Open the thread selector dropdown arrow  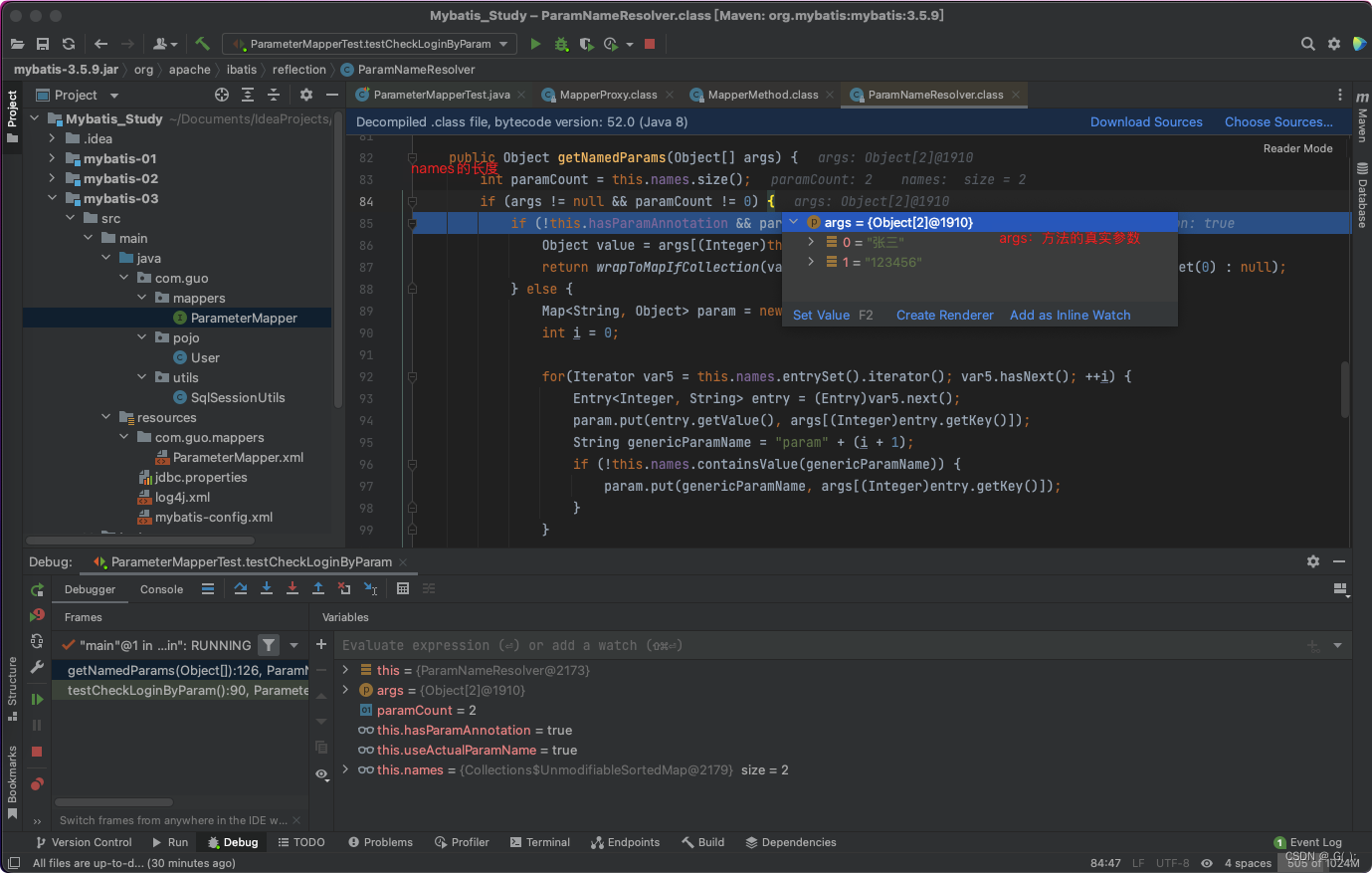coord(294,645)
